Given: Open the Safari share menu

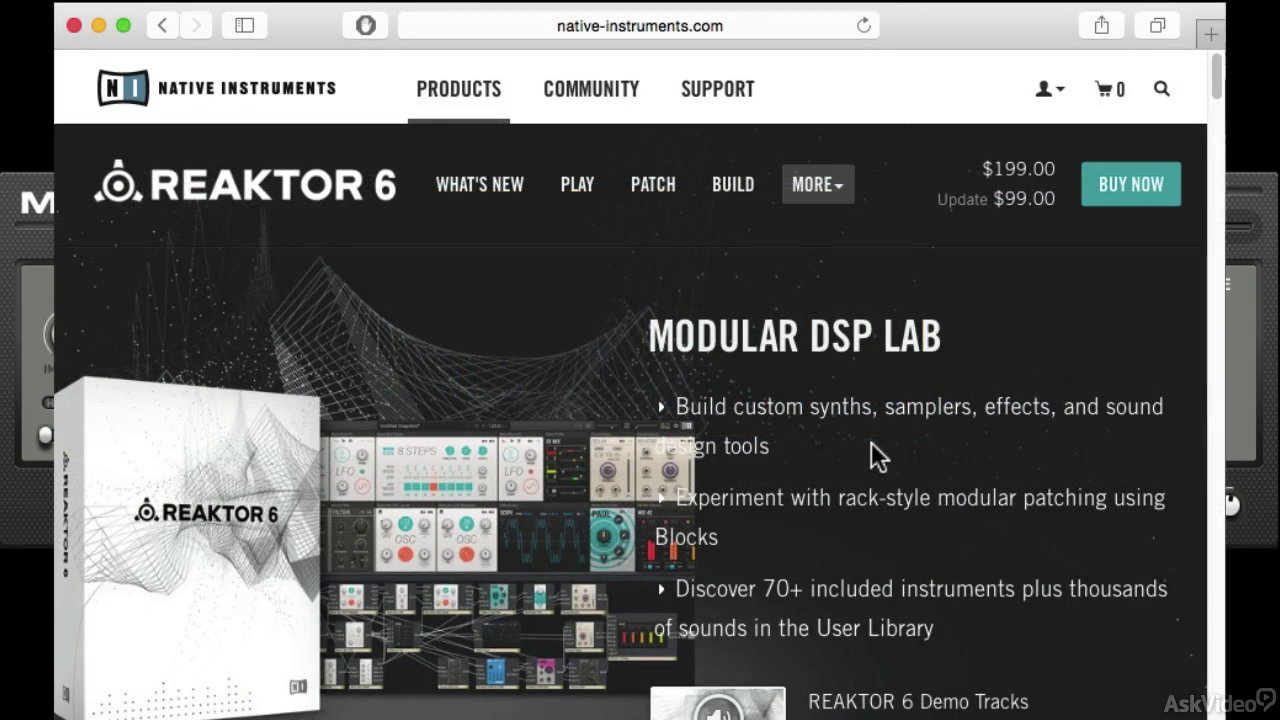Looking at the screenshot, I should click(1101, 25).
